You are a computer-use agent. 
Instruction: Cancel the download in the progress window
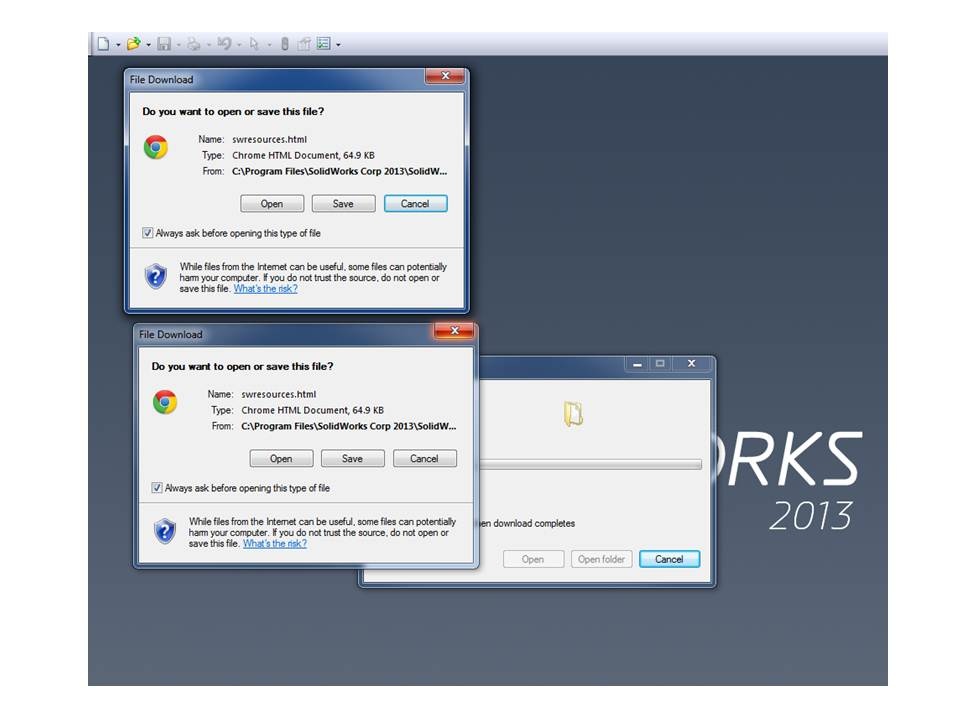click(669, 559)
